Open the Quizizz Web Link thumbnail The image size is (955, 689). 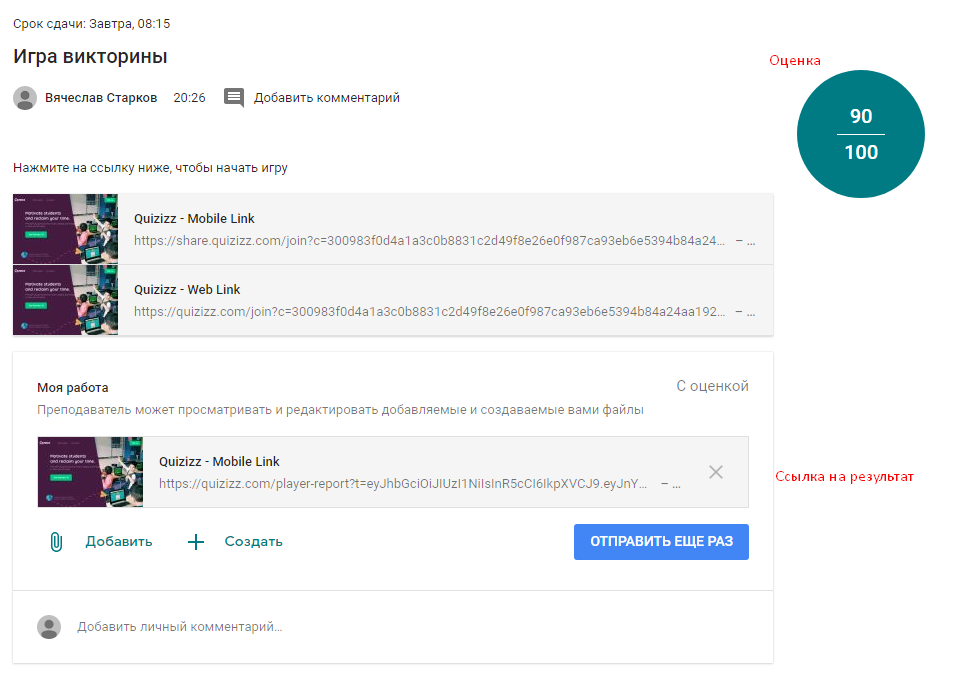(x=65, y=300)
